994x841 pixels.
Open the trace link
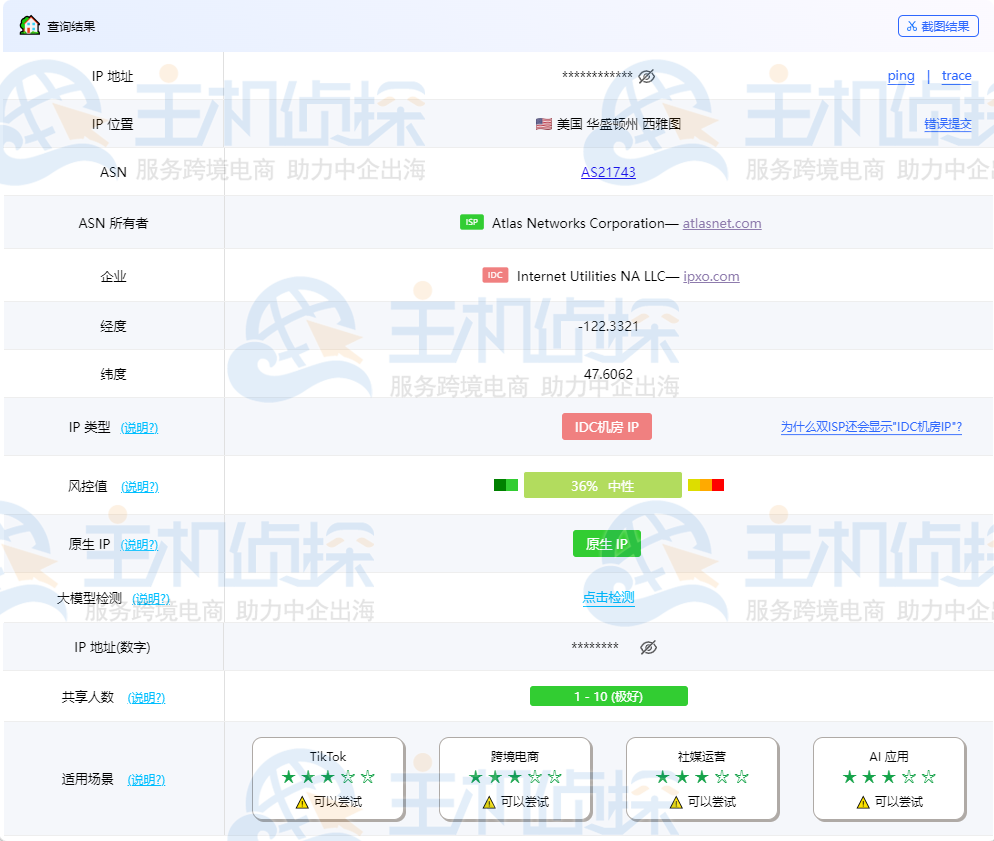click(x=956, y=76)
